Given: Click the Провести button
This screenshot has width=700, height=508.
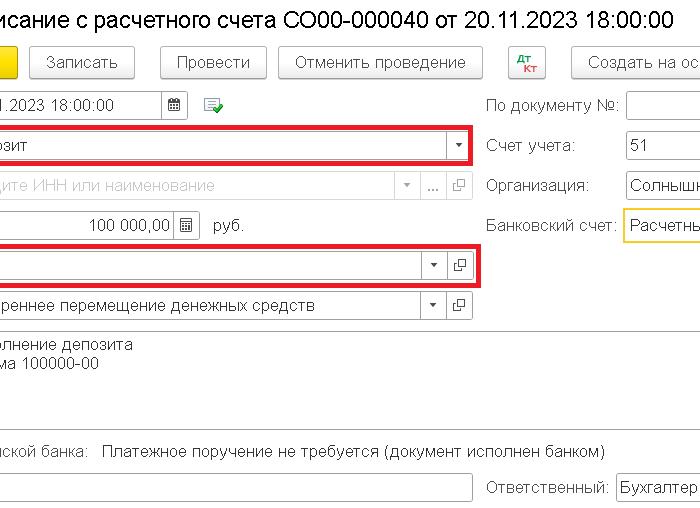Looking at the screenshot, I should (x=213, y=62).
